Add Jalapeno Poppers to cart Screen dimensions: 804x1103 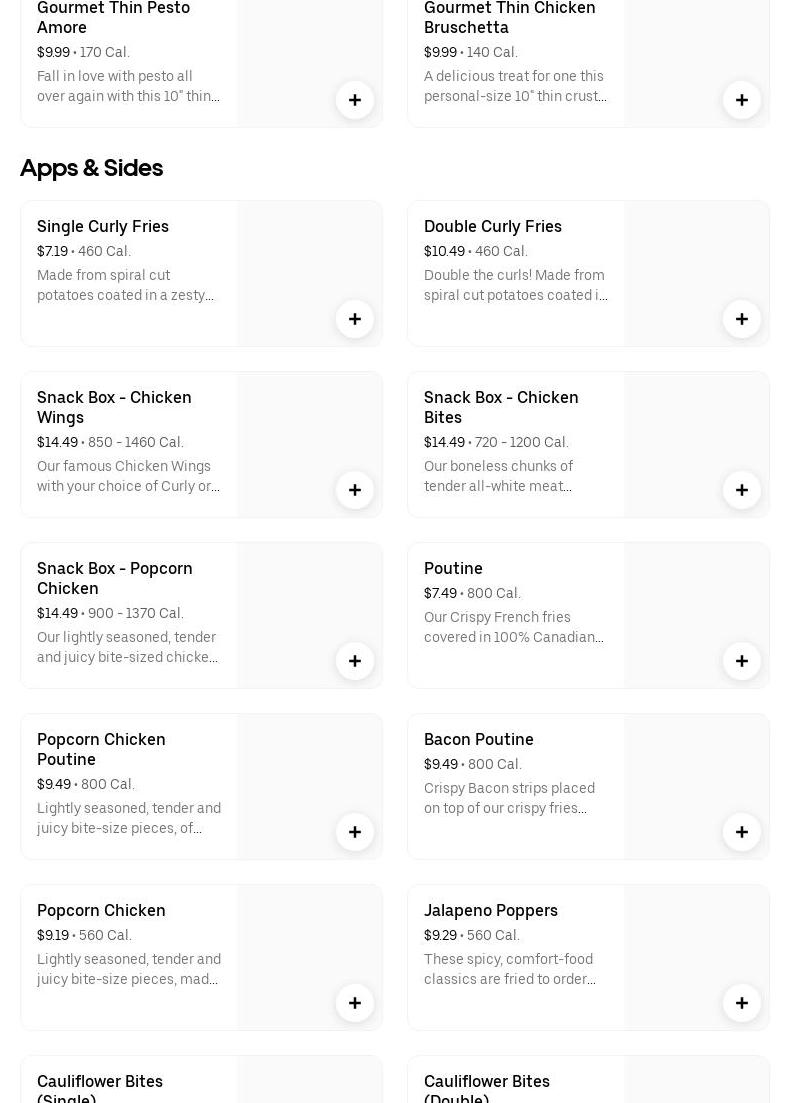click(x=742, y=1003)
